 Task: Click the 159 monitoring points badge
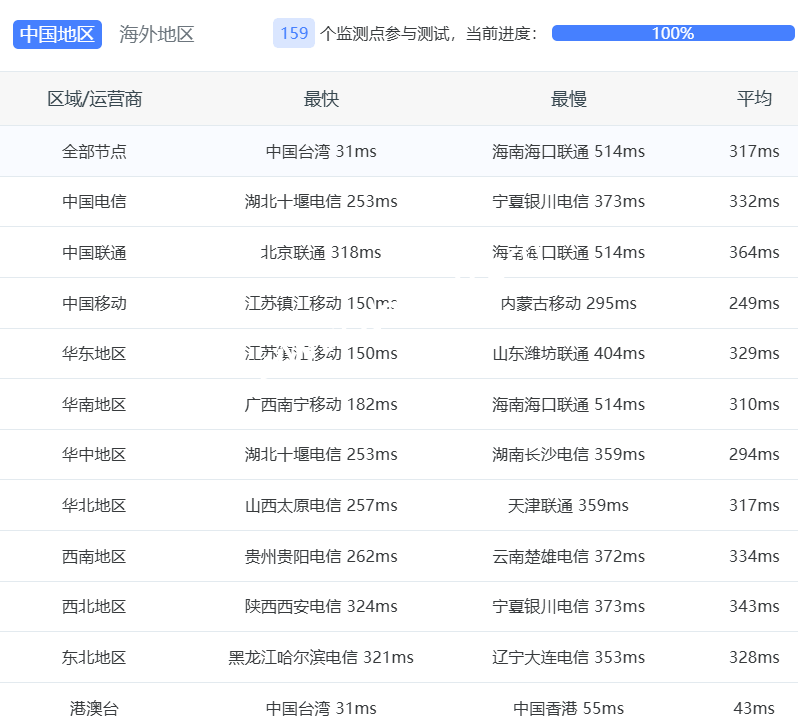(x=294, y=33)
